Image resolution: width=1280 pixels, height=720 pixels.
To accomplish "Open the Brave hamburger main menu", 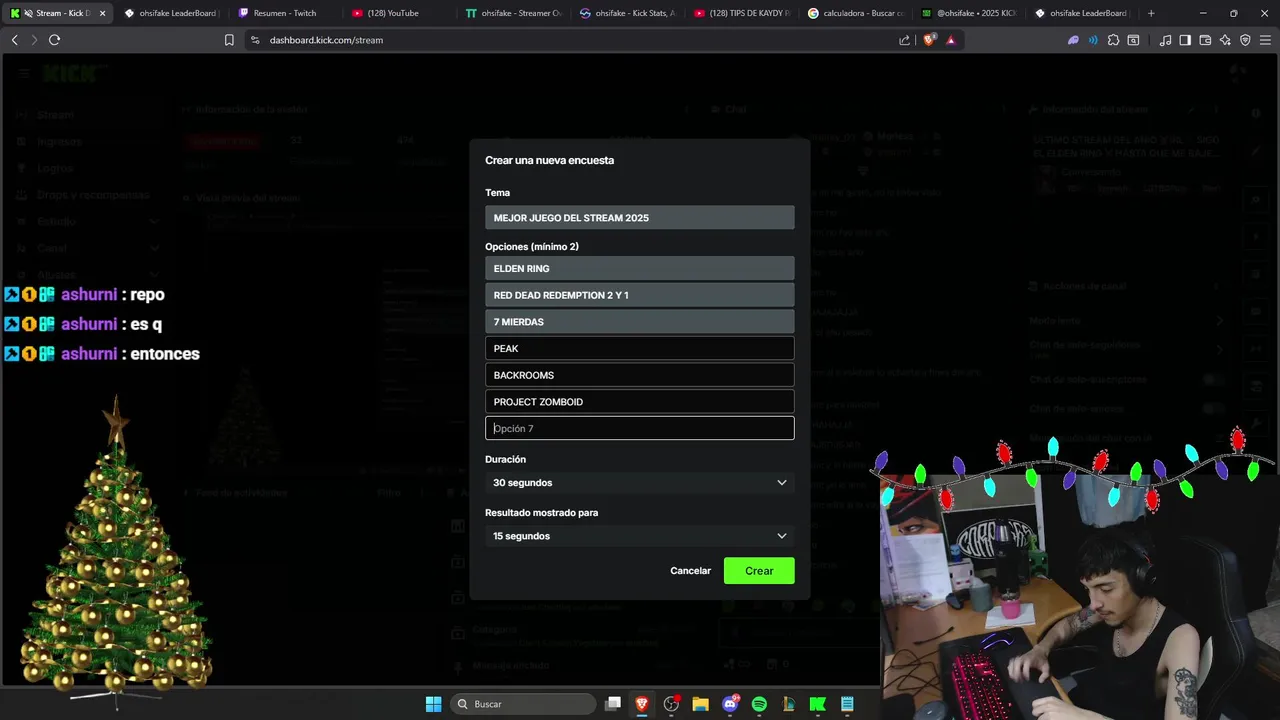I will tap(1265, 40).
